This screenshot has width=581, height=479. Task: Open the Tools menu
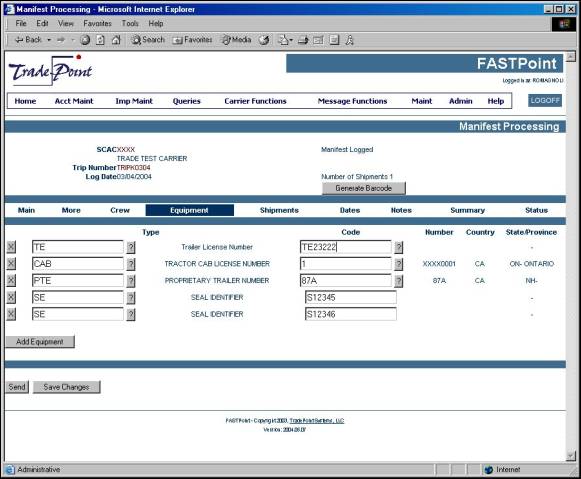click(x=130, y=23)
